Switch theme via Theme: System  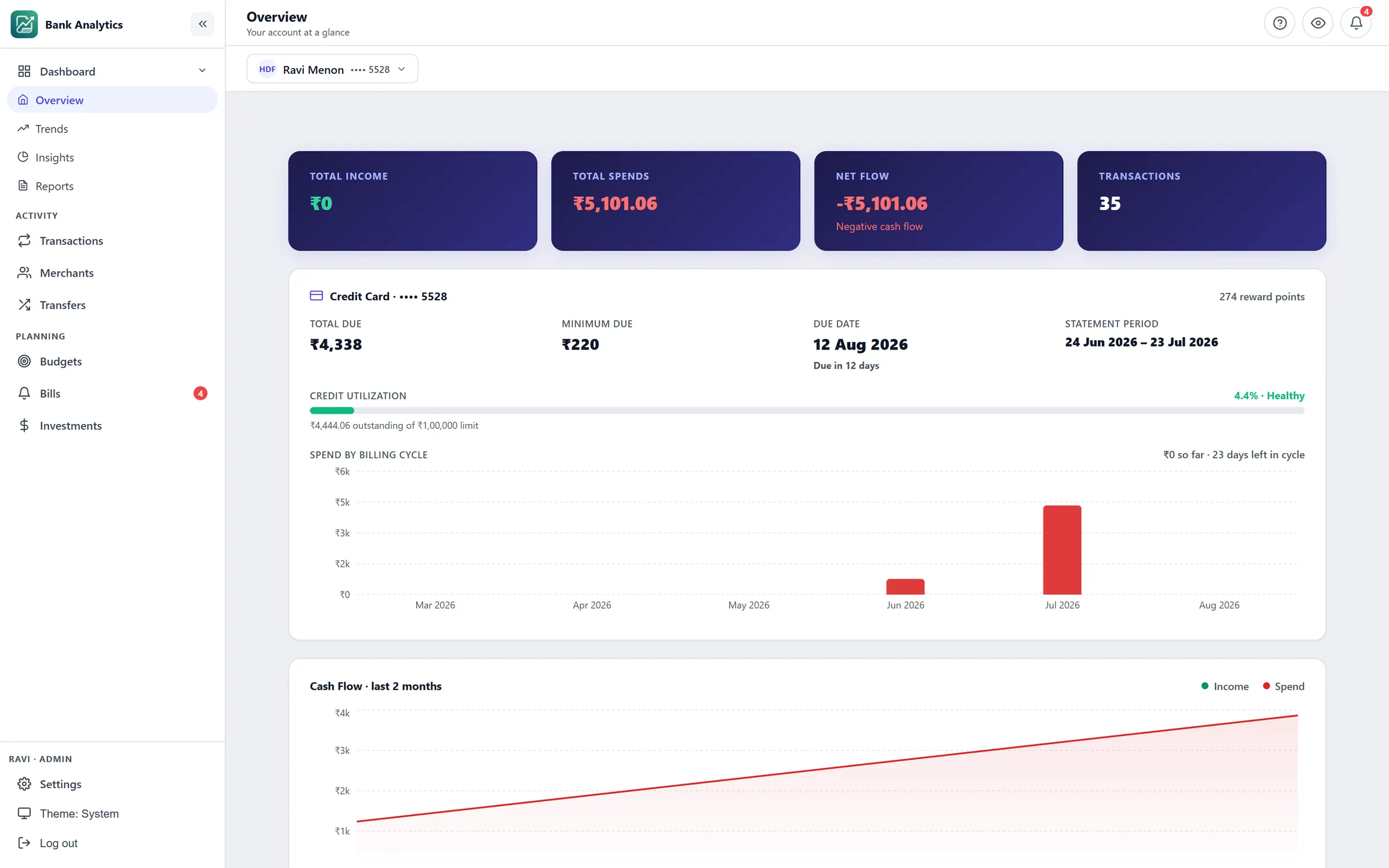pos(112,814)
